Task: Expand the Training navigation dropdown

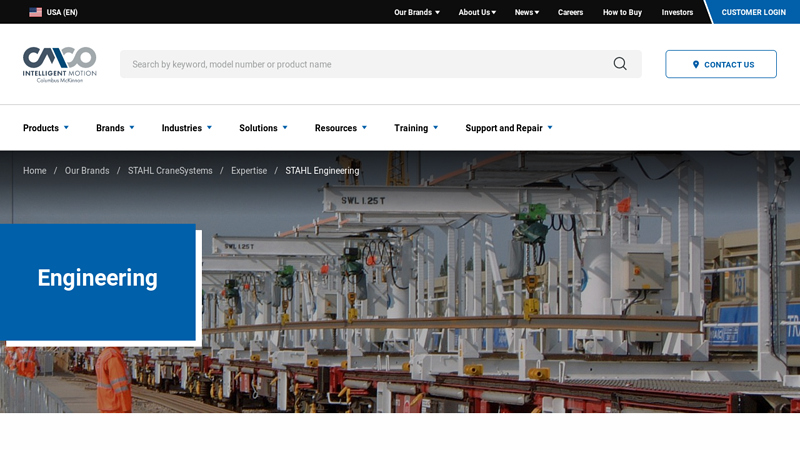Action: click(416, 128)
